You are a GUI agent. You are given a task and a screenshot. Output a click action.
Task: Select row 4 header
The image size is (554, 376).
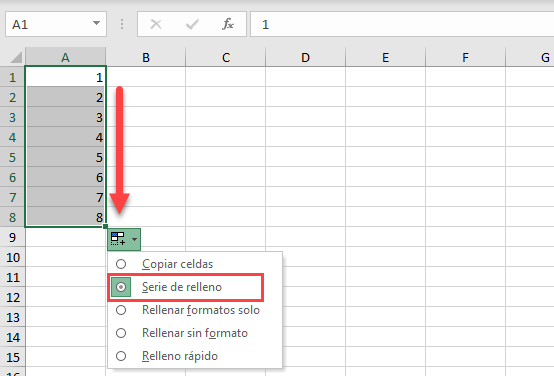pyautogui.click(x=12, y=137)
